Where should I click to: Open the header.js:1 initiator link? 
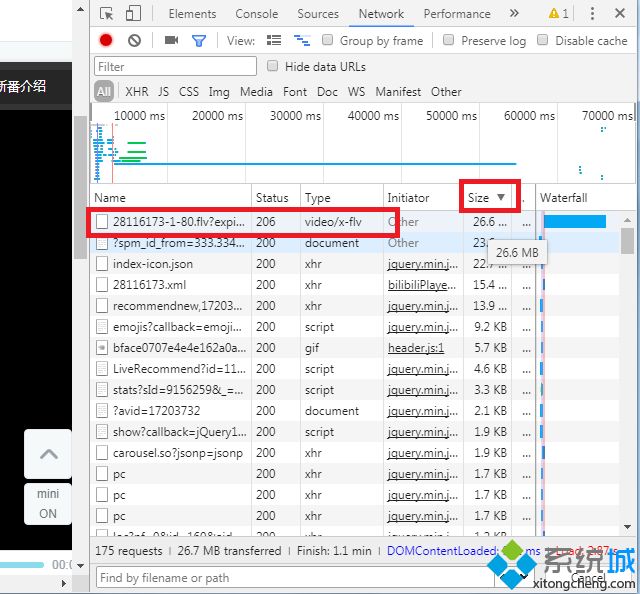[416, 348]
